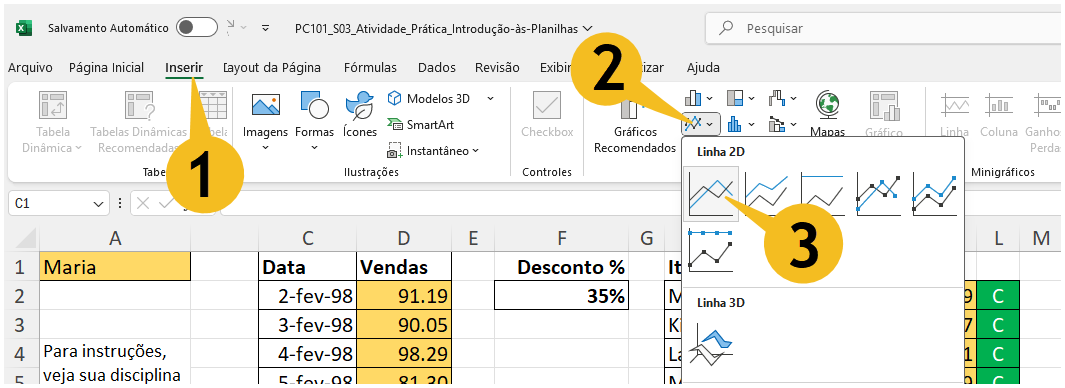Pick the 100% stacked line chart icon

point(823,194)
